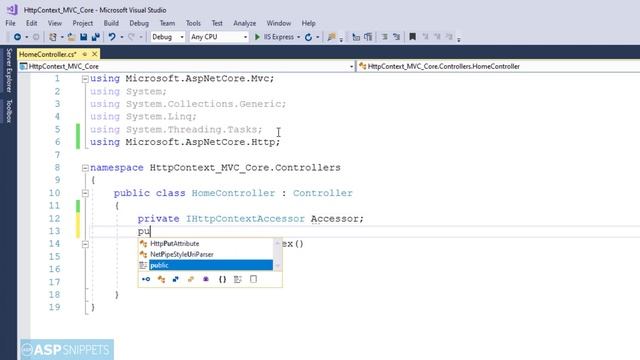Click the Undo toolbar icon
Image resolution: width=640 pixels, height=360 pixels.
[x=112, y=37]
